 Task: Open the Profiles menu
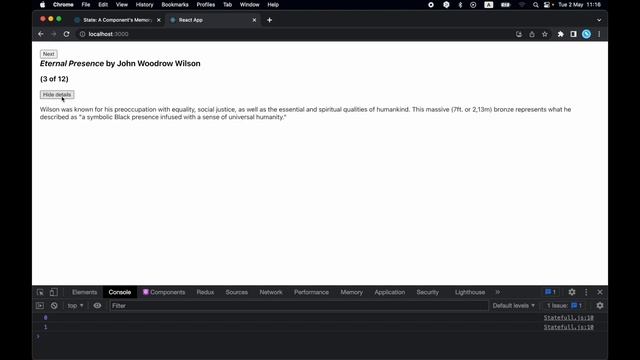(206, 5)
